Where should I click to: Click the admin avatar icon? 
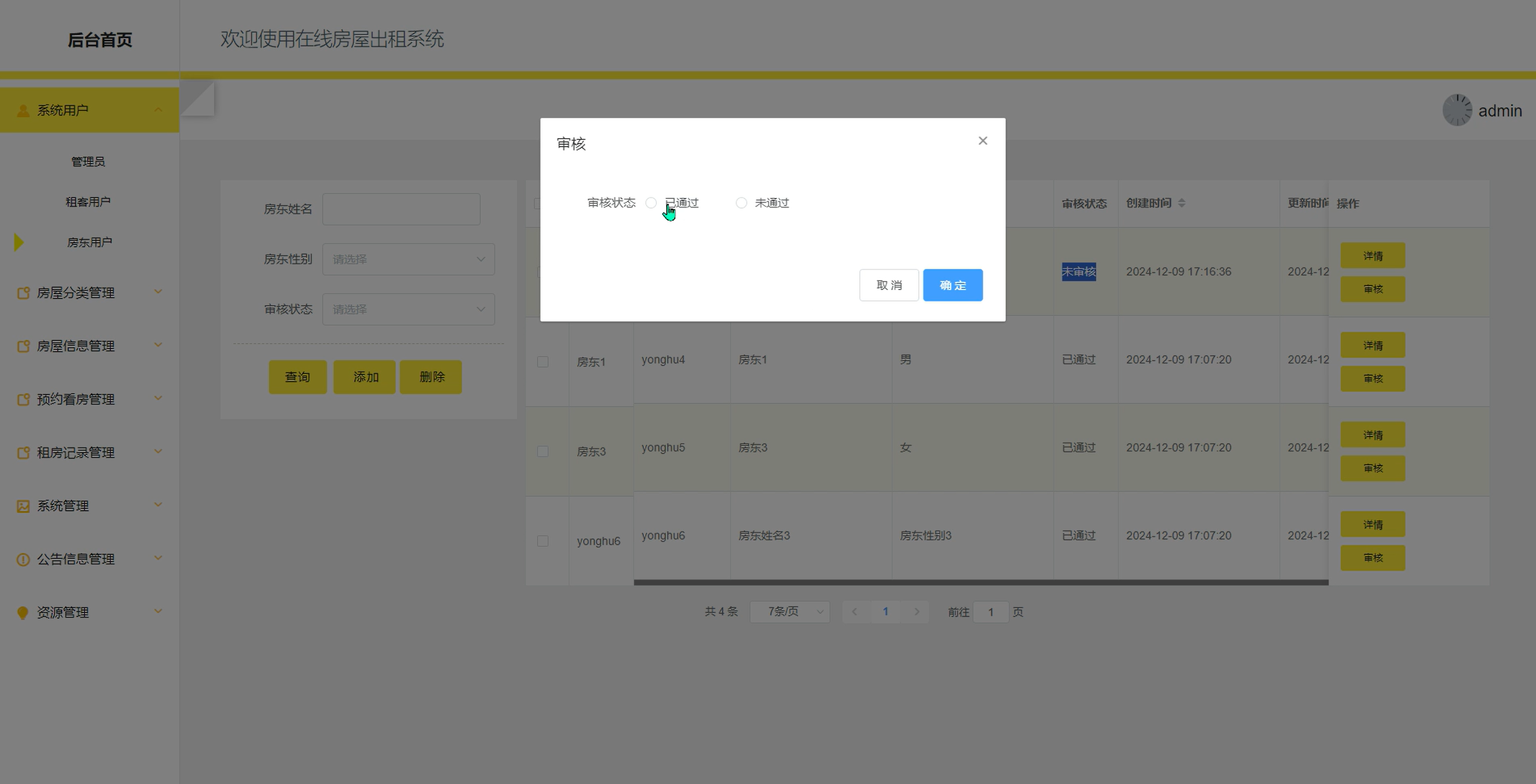pyautogui.click(x=1456, y=110)
